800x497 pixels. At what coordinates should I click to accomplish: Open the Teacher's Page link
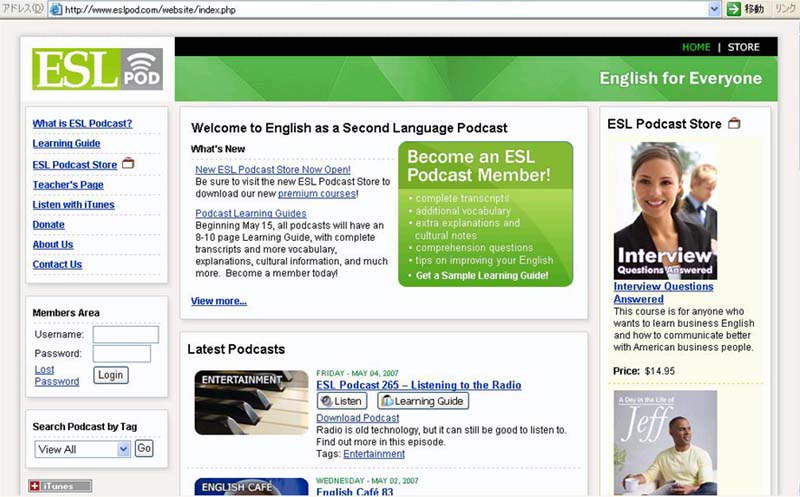[68, 185]
